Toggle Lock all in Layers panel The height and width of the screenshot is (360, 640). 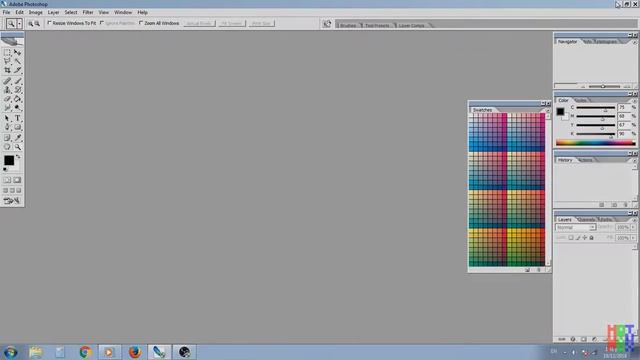click(591, 238)
